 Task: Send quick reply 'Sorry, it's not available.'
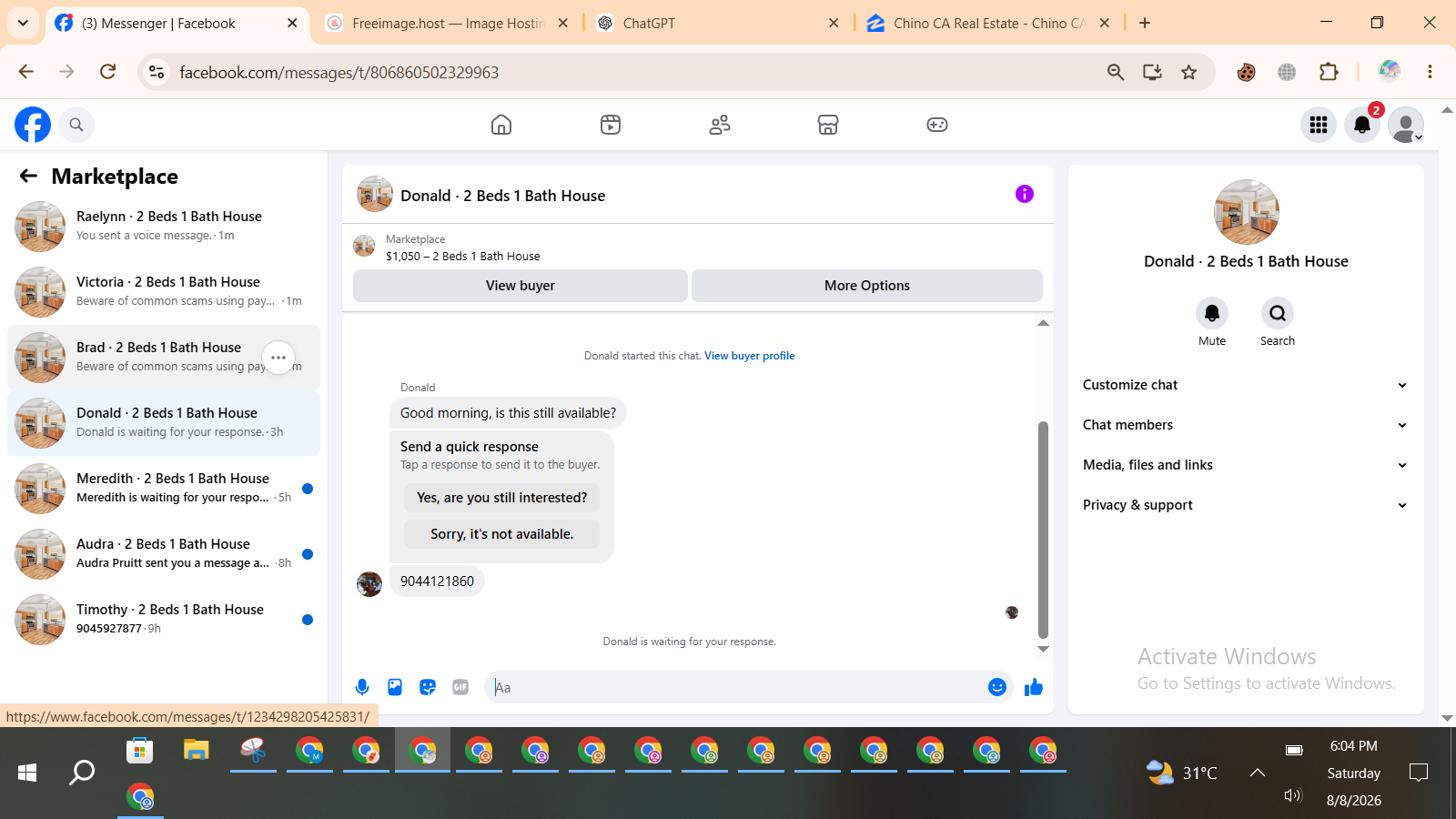coord(502,534)
